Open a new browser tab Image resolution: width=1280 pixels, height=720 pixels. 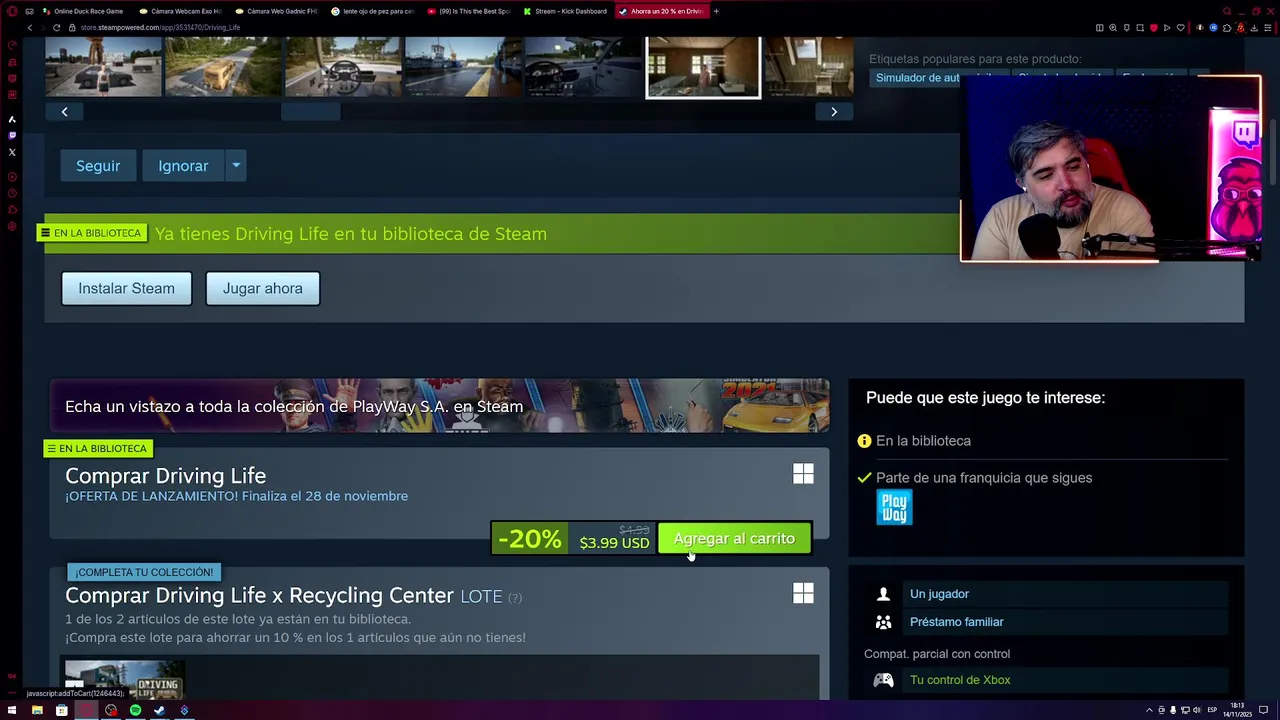click(716, 11)
